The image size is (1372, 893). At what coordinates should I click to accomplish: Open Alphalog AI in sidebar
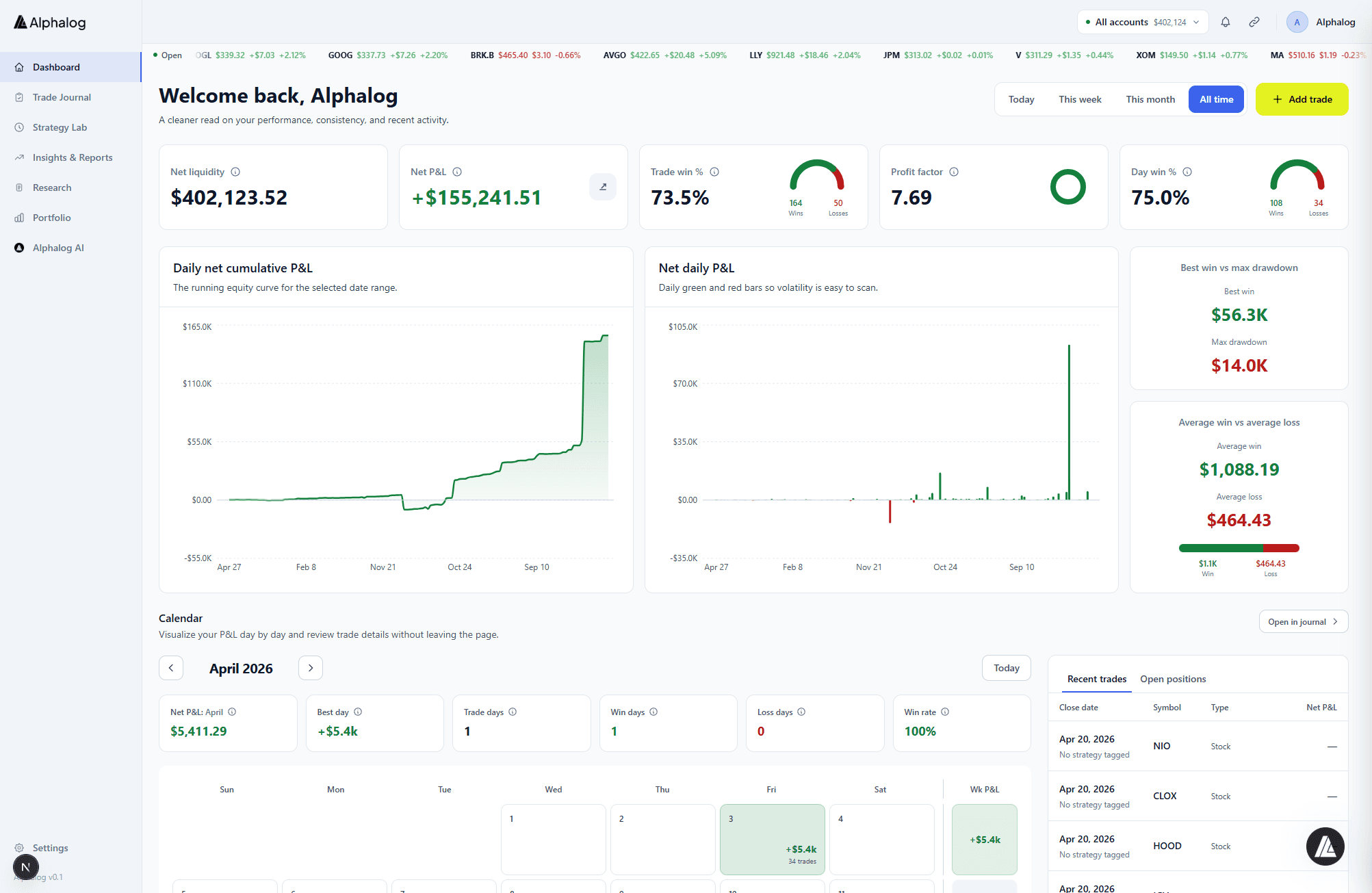[x=70, y=248]
